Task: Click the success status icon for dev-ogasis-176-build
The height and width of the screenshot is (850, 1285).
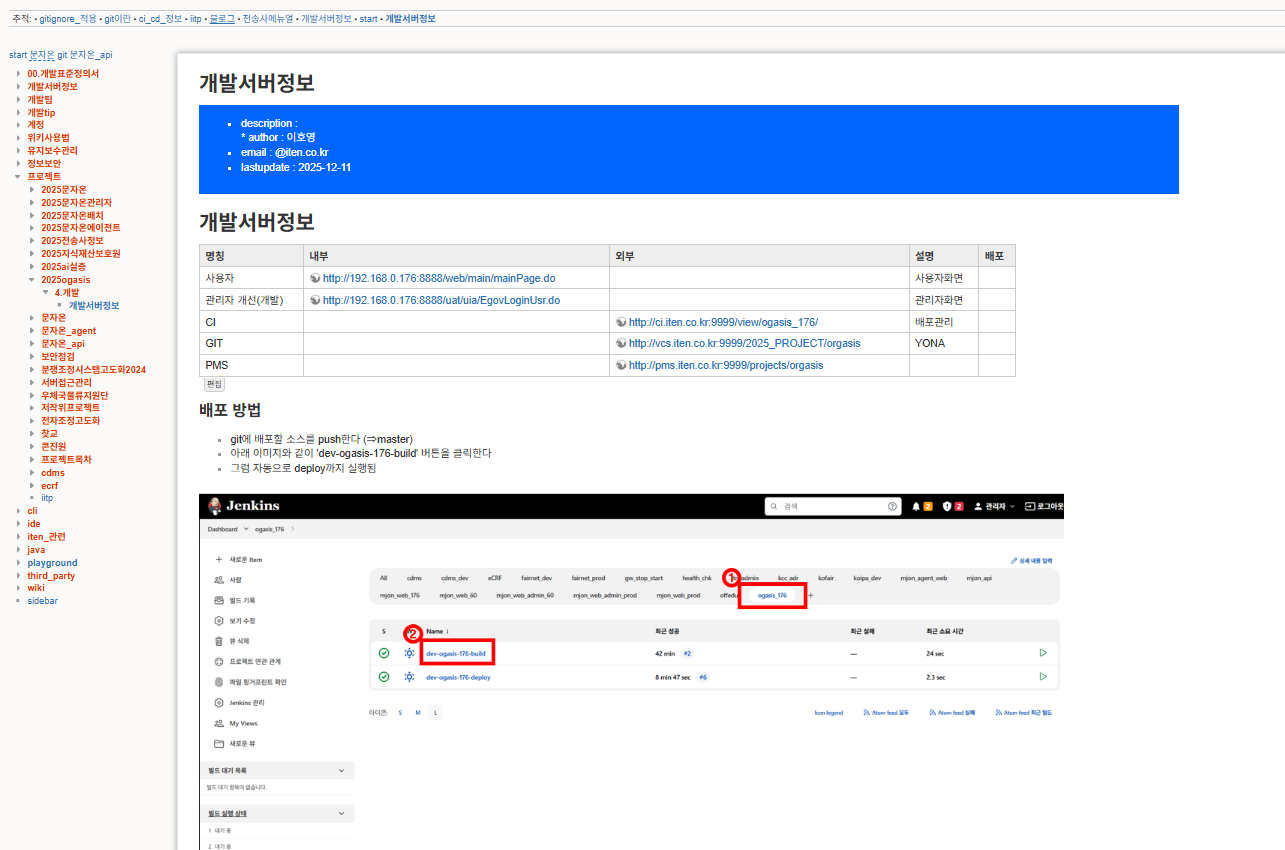Action: (384, 653)
